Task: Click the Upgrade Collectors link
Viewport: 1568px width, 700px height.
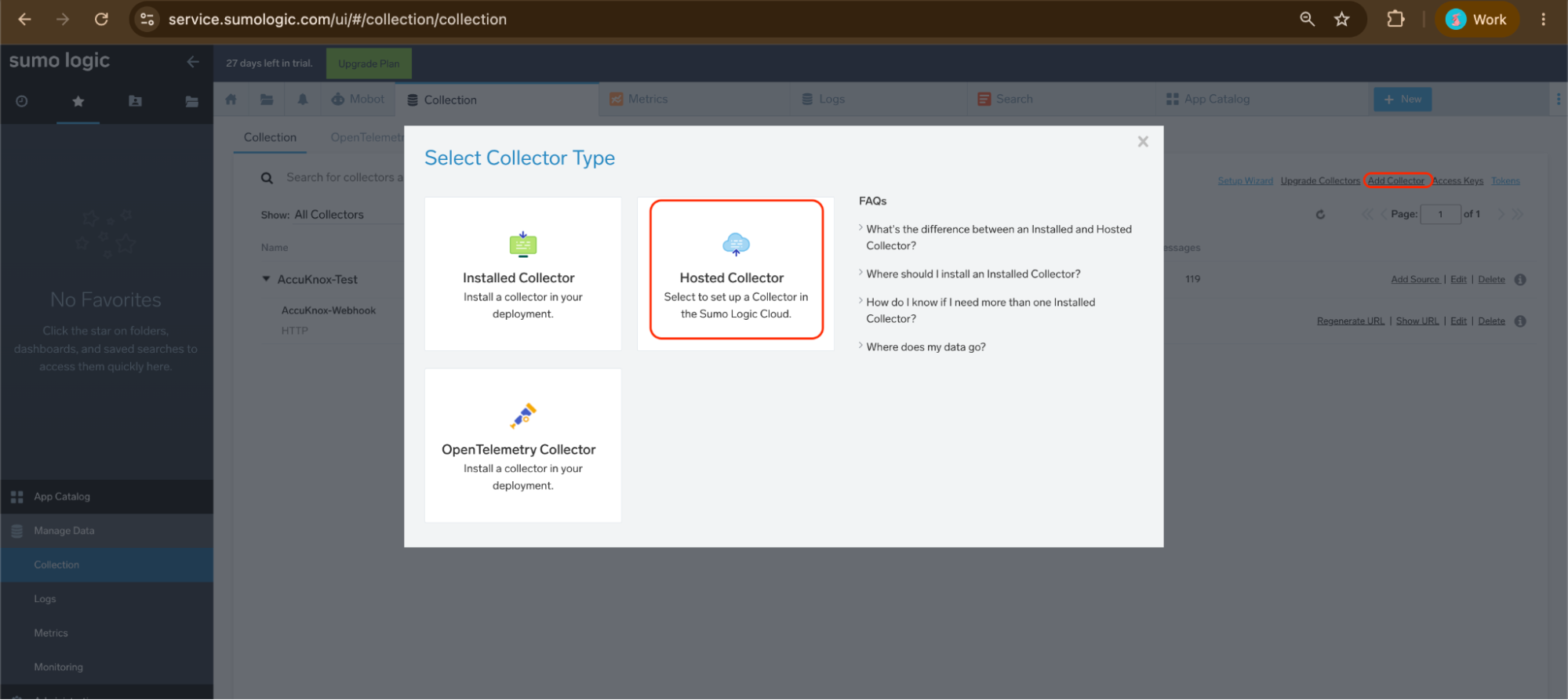Action: pos(1320,181)
